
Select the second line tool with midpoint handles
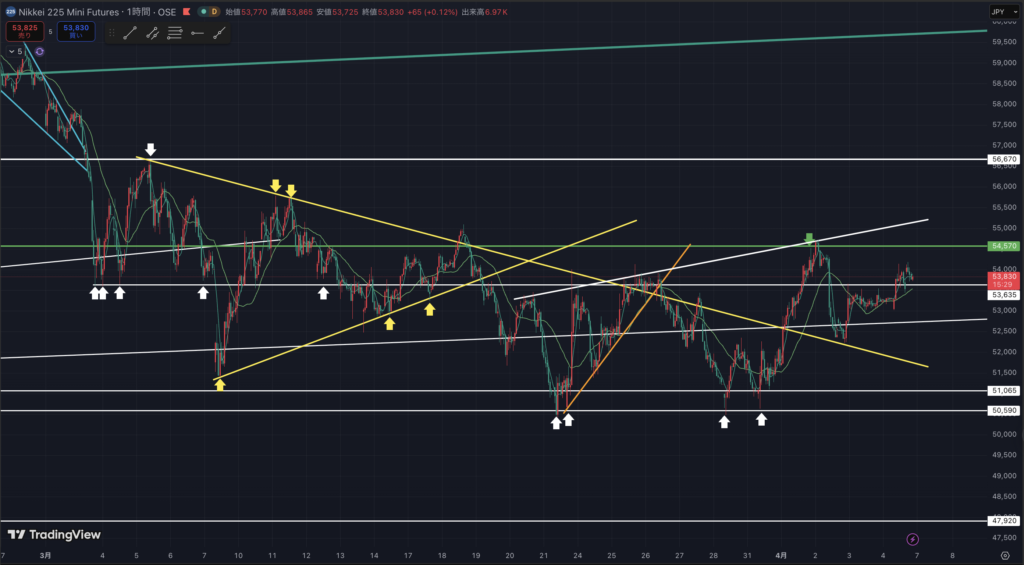(152, 33)
